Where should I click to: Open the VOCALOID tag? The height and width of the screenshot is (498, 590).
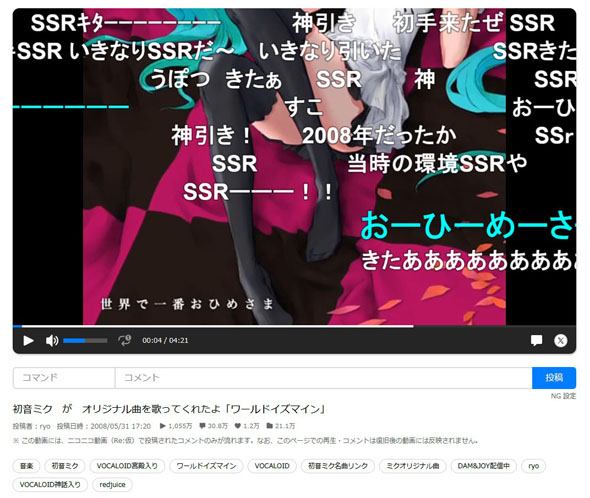[272, 466]
